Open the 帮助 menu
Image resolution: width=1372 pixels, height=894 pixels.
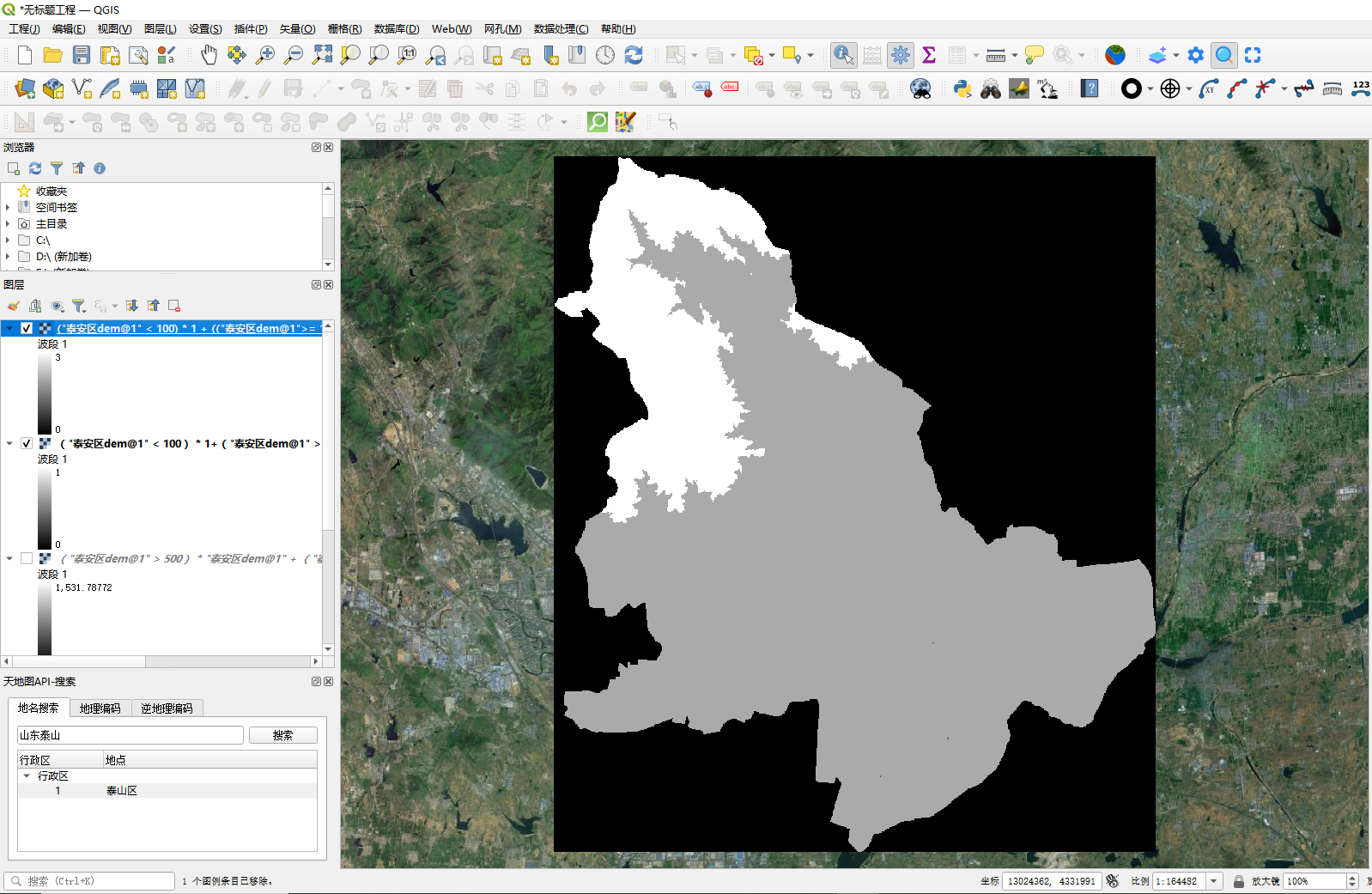pyautogui.click(x=618, y=28)
